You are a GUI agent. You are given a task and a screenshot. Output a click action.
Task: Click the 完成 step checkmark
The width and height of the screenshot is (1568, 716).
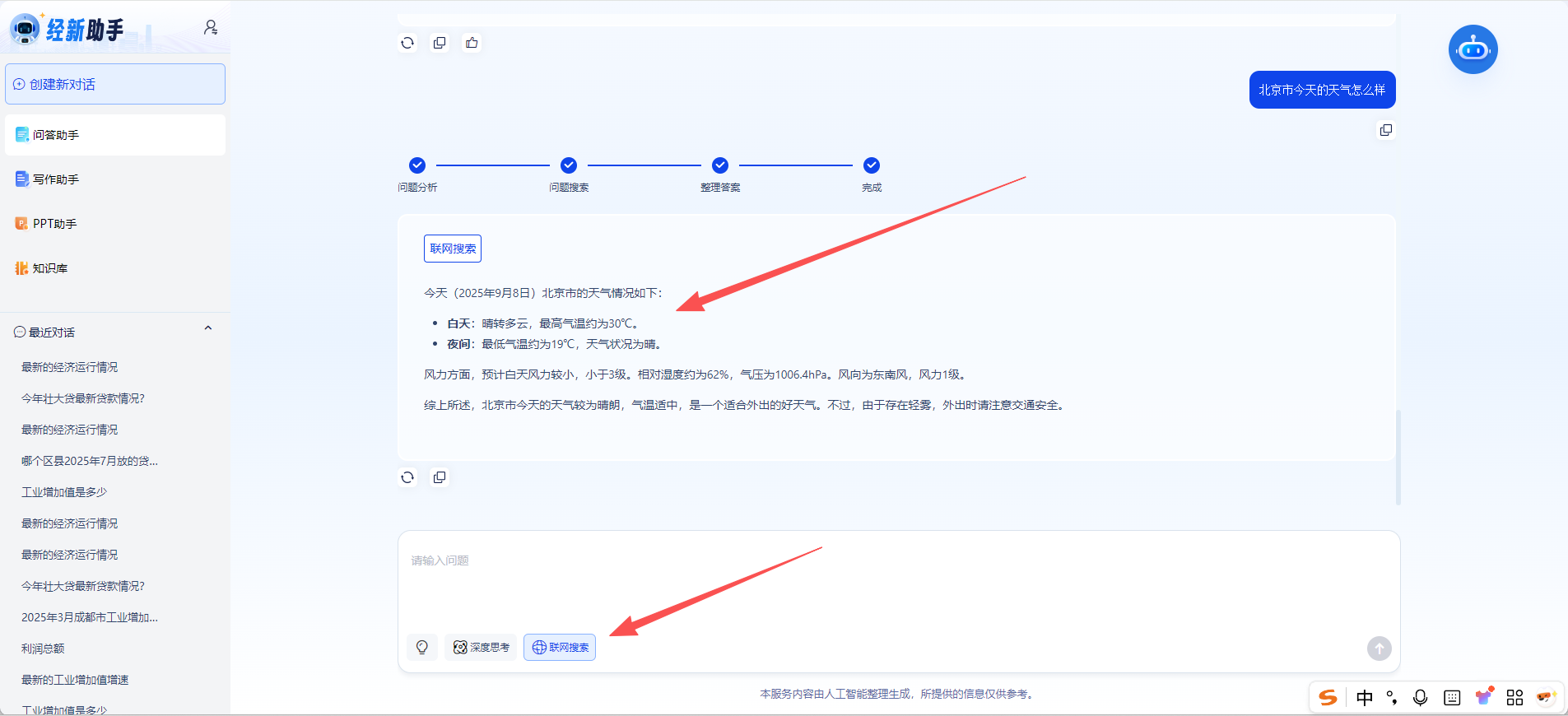click(x=872, y=165)
